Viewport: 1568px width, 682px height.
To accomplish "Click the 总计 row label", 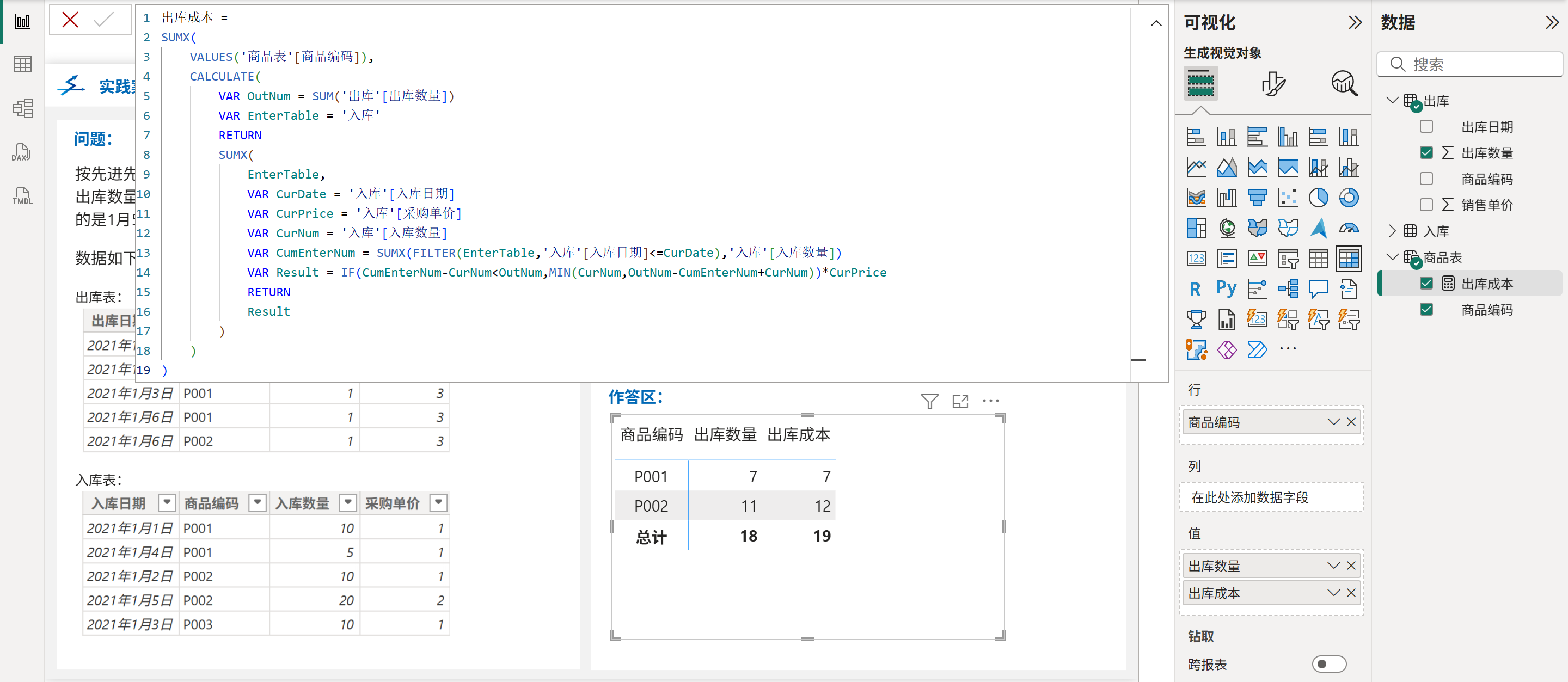I will coord(651,537).
